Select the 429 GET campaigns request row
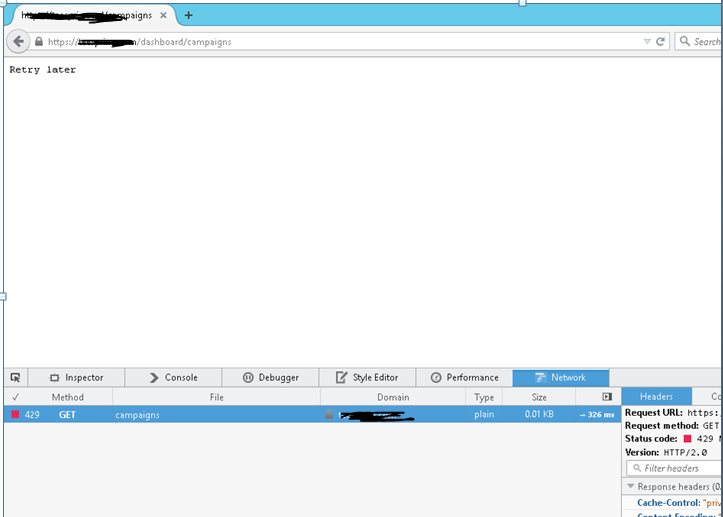723x517 pixels. [312, 414]
